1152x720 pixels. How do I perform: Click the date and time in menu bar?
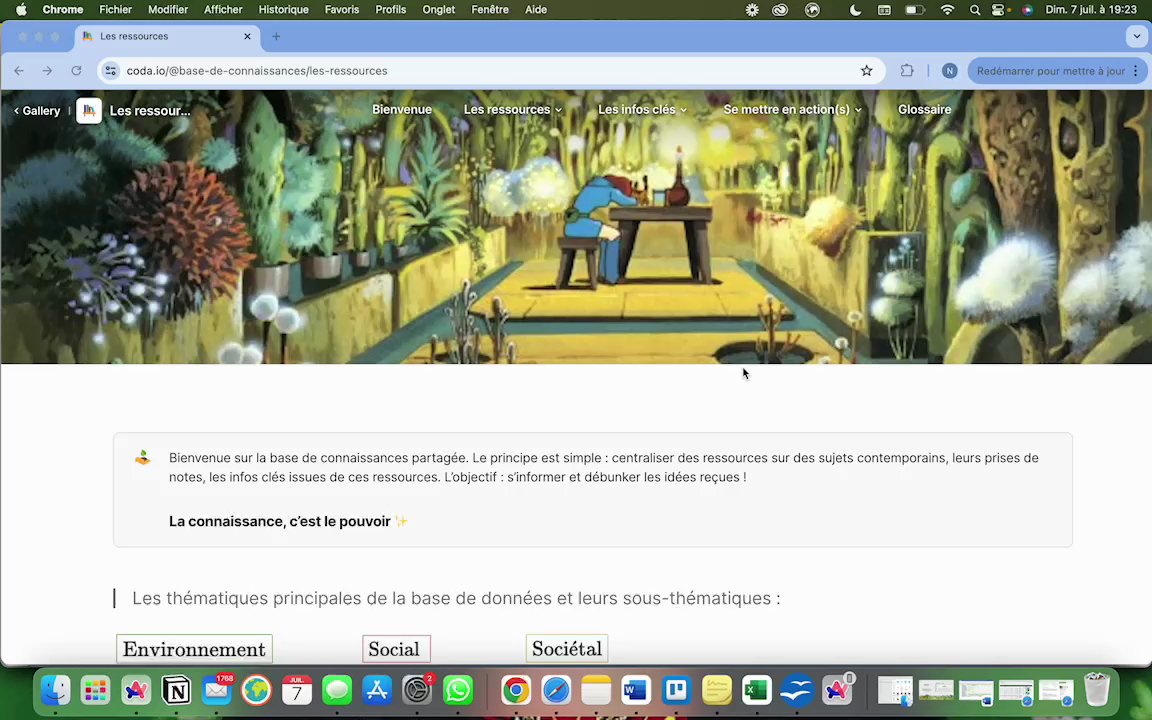(x=1091, y=10)
